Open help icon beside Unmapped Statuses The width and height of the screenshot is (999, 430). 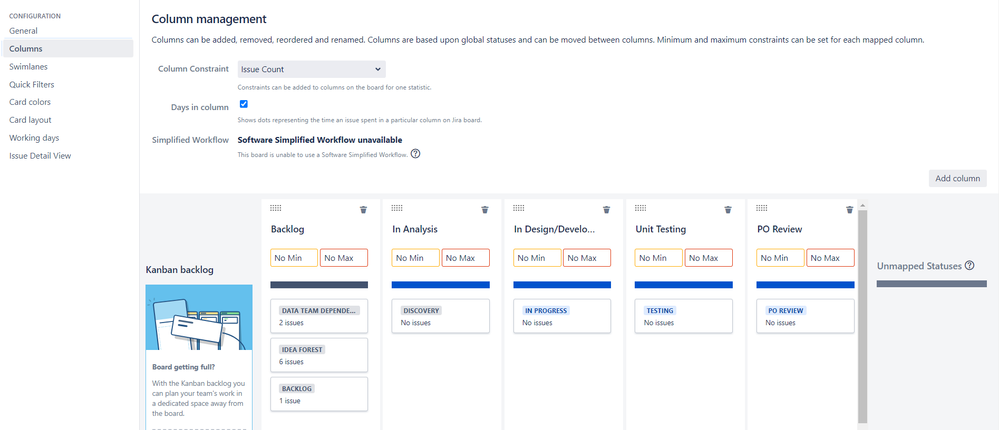[x=969, y=266]
